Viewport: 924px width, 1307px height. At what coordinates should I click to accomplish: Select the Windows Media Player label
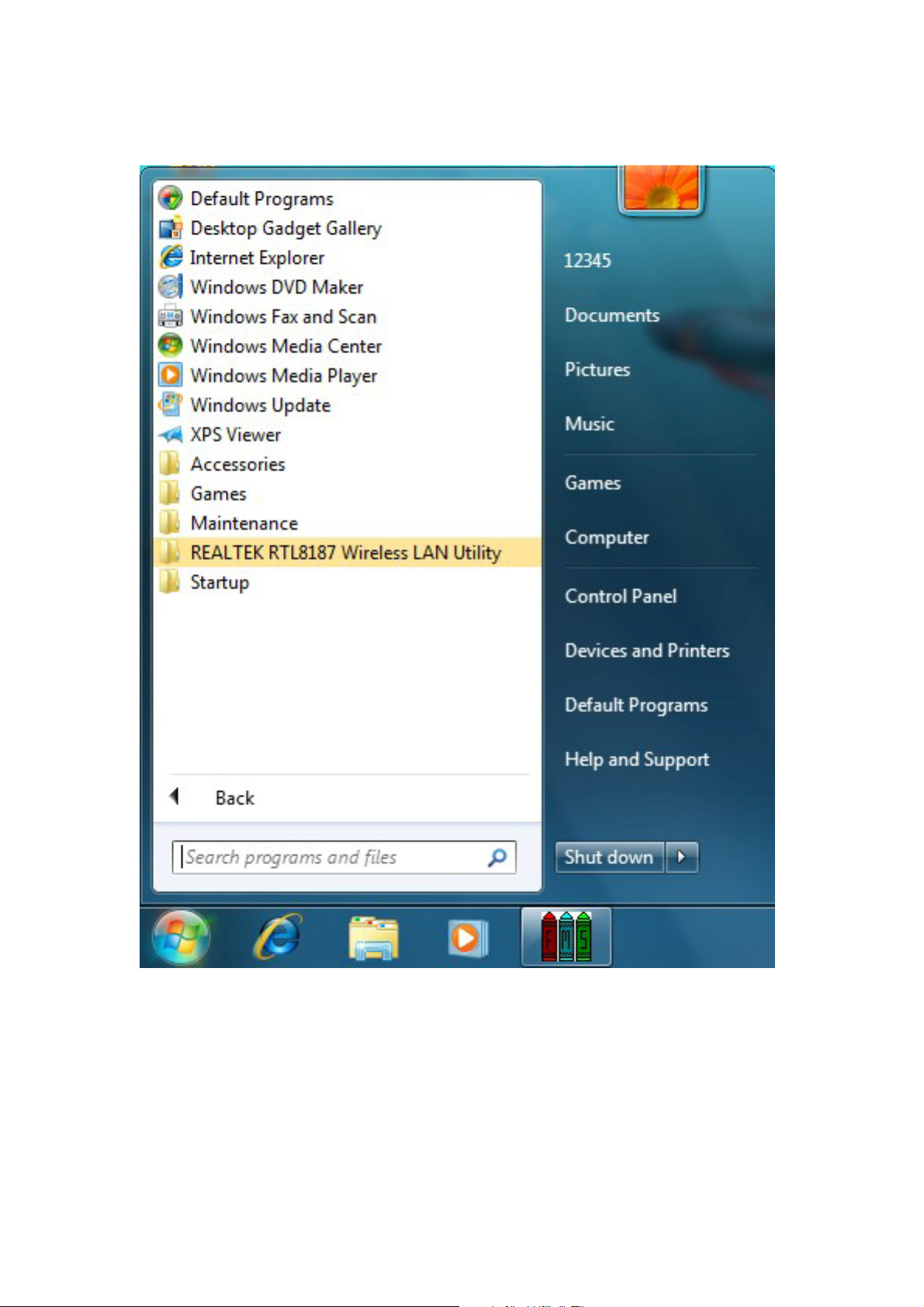(x=284, y=376)
